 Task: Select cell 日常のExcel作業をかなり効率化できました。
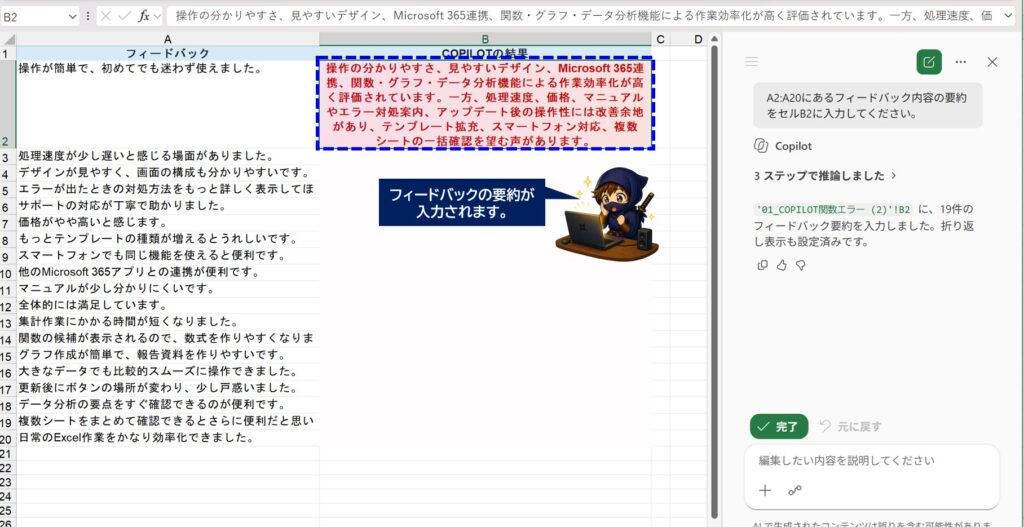tap(168, 438)
